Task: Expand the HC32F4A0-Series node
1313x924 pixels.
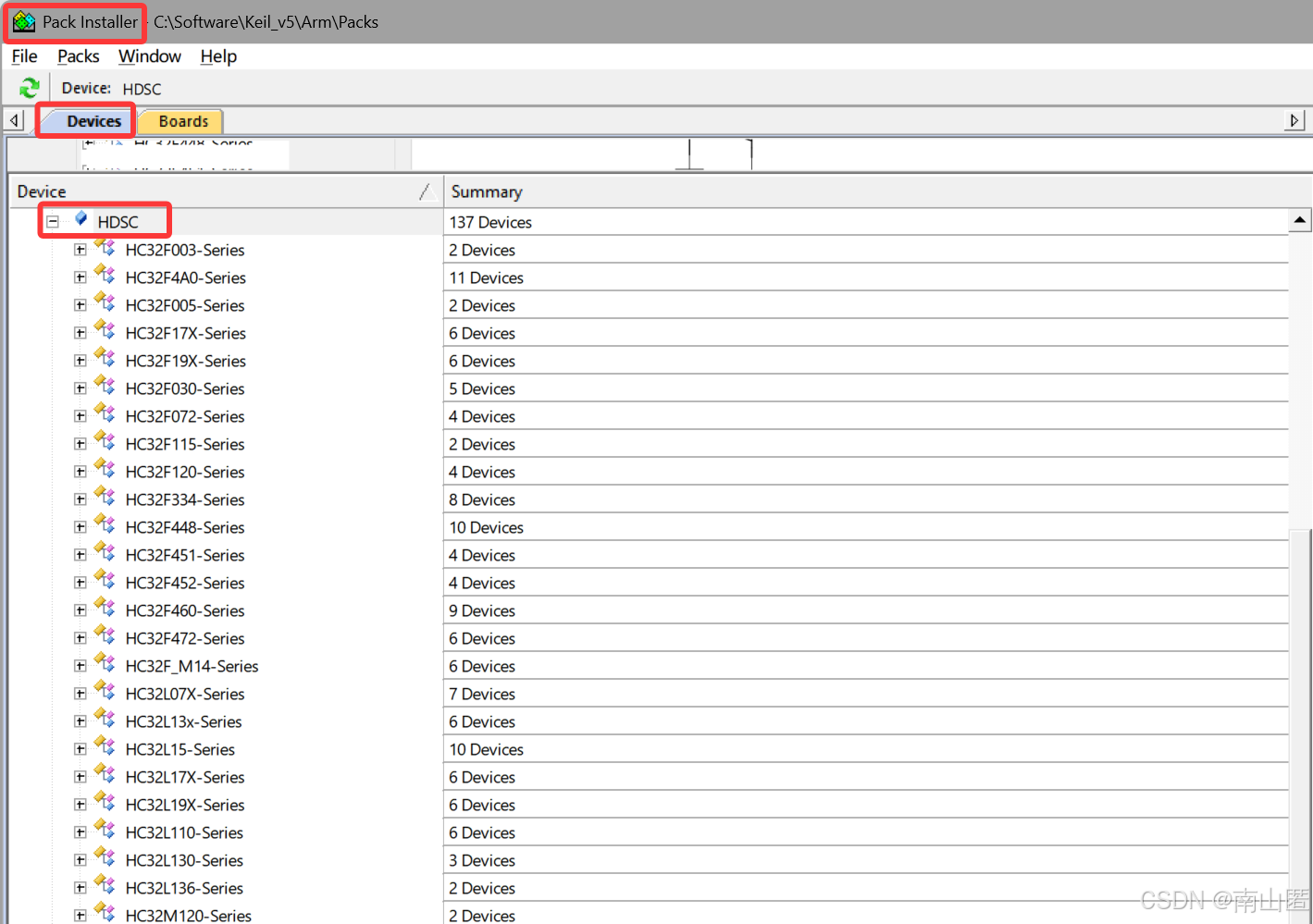Action: pos(81,277)
